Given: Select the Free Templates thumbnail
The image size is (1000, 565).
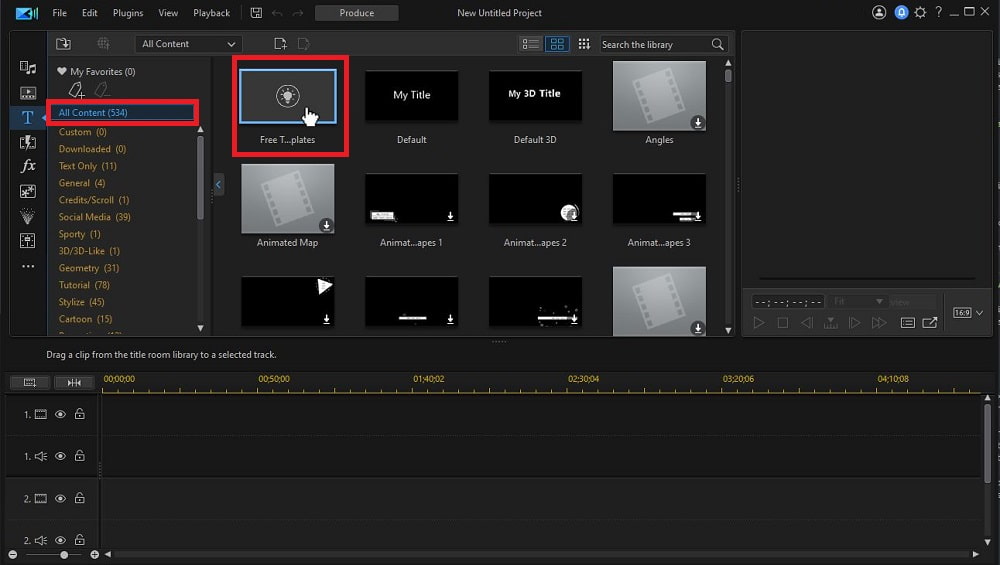Looking at the screenshot, I should (x=288, y=96).
